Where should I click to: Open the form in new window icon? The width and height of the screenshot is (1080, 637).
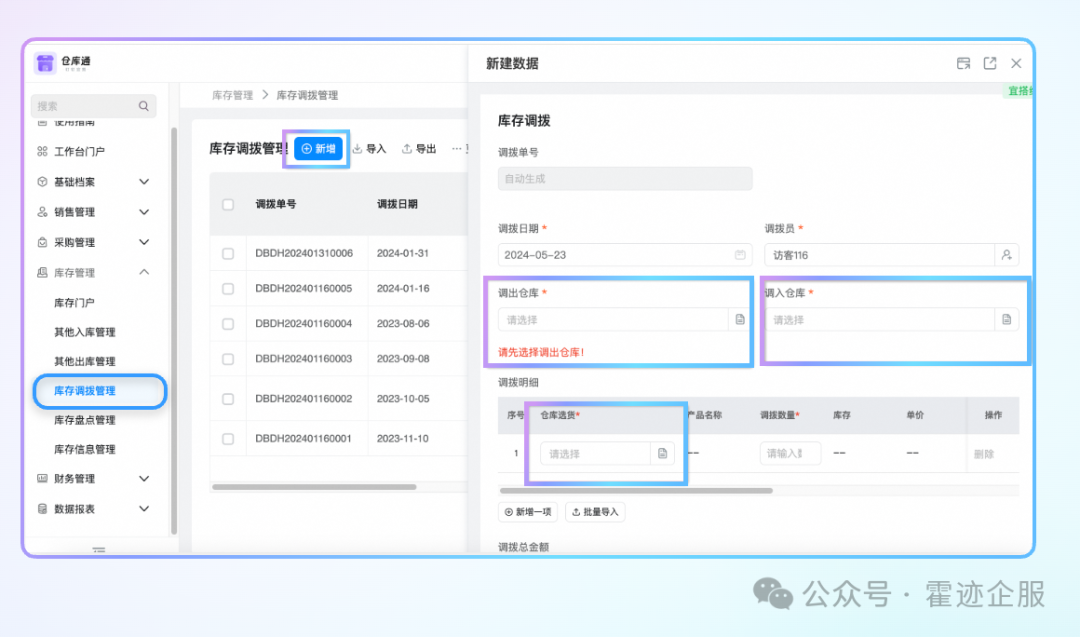pyautogui.click(x=989, y=63)
